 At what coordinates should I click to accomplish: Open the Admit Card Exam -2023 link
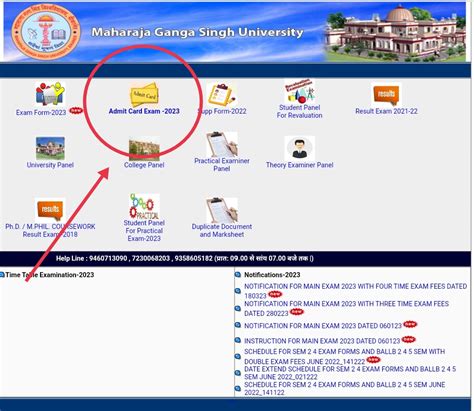point(144,111)
